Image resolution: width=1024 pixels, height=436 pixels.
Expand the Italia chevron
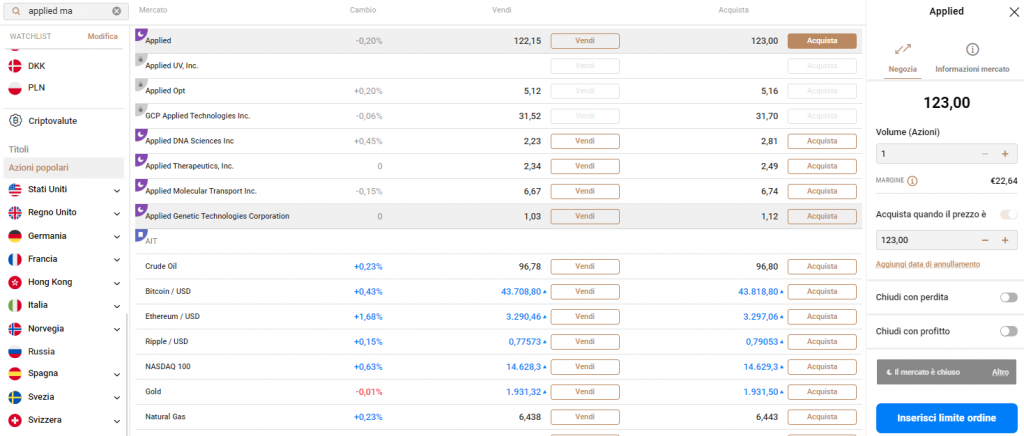pyautogui.click(x=117, y=305)
